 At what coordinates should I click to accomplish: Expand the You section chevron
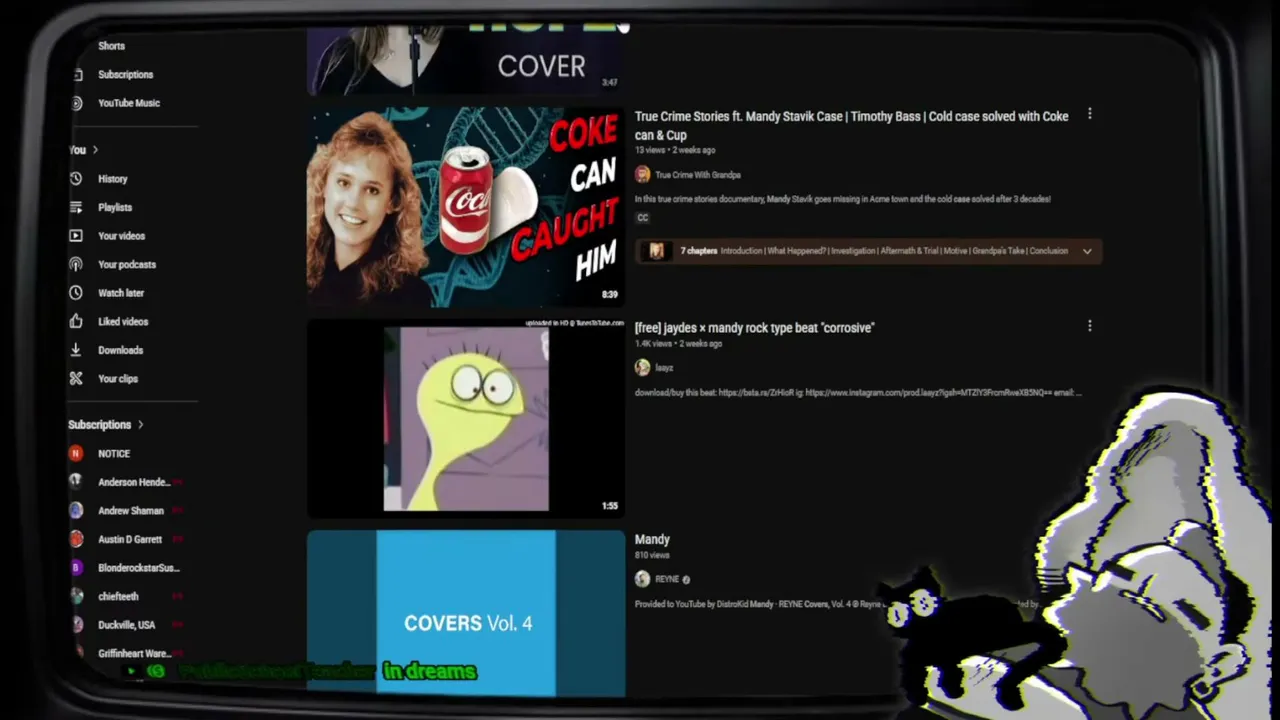pyautogui.click(x=95, y=150)
